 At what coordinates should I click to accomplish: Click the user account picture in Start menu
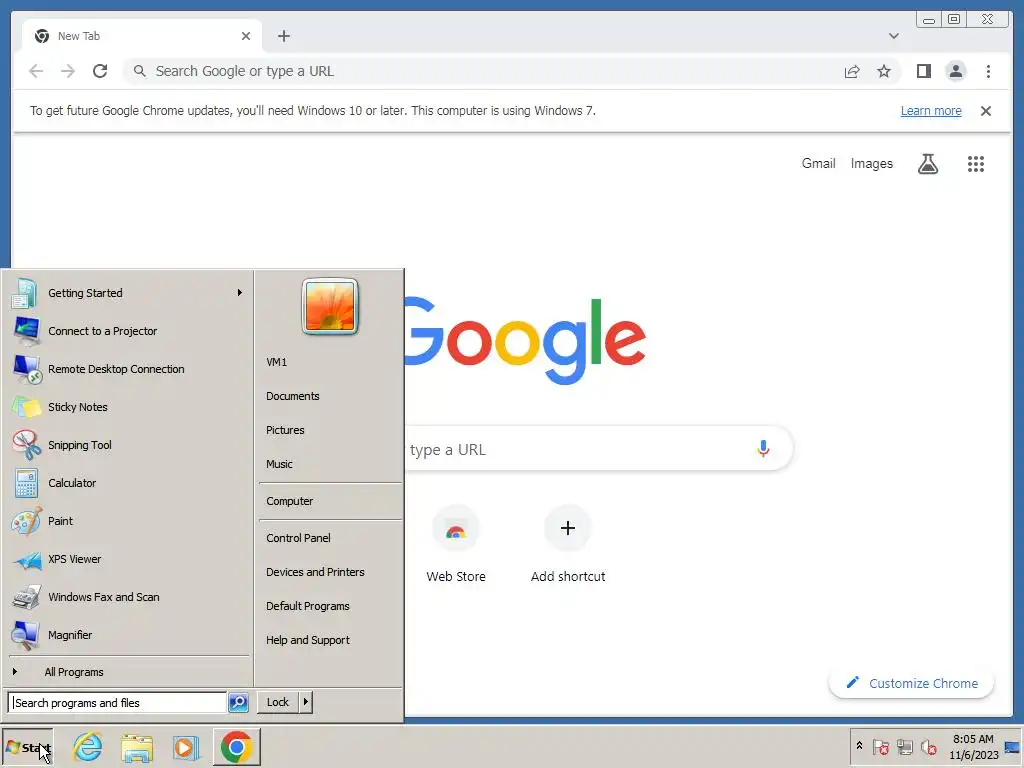330,307
